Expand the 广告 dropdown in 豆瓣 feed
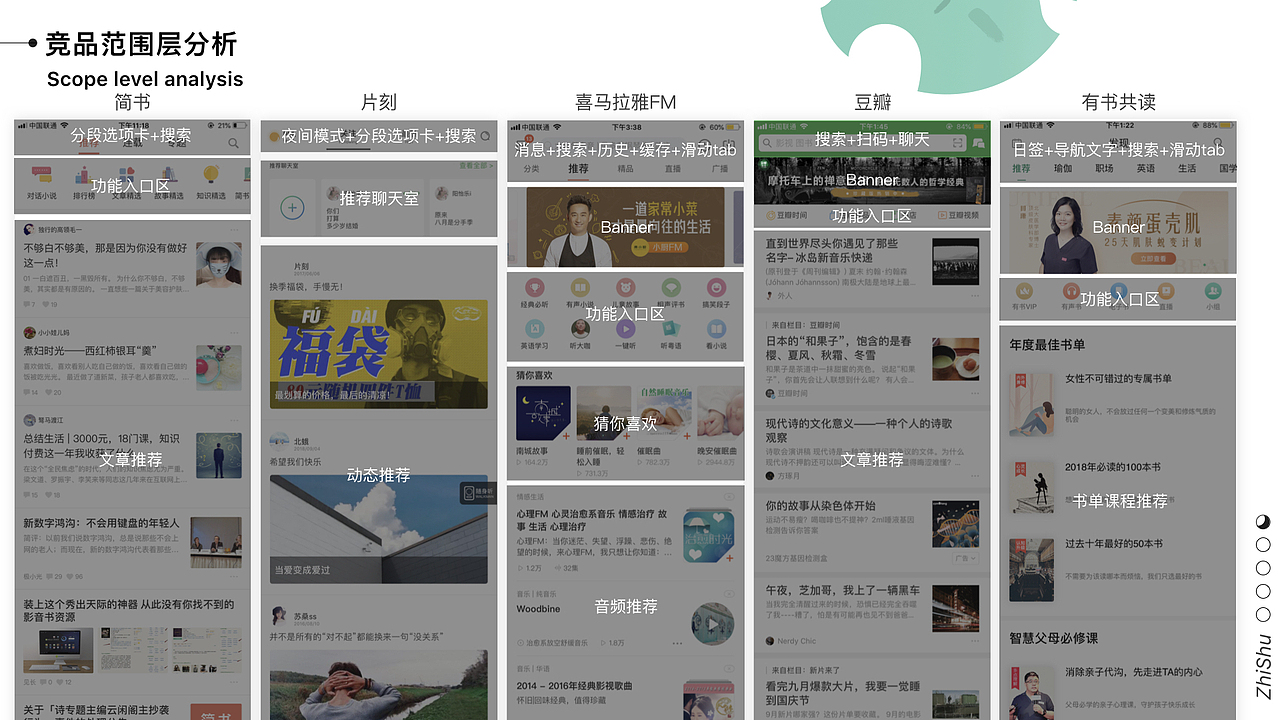This screenshot has height=720, width=1280. [x=965, y=558]
